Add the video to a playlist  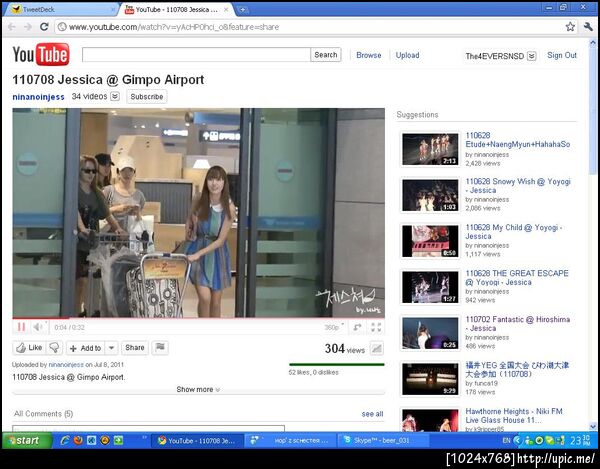86,348
